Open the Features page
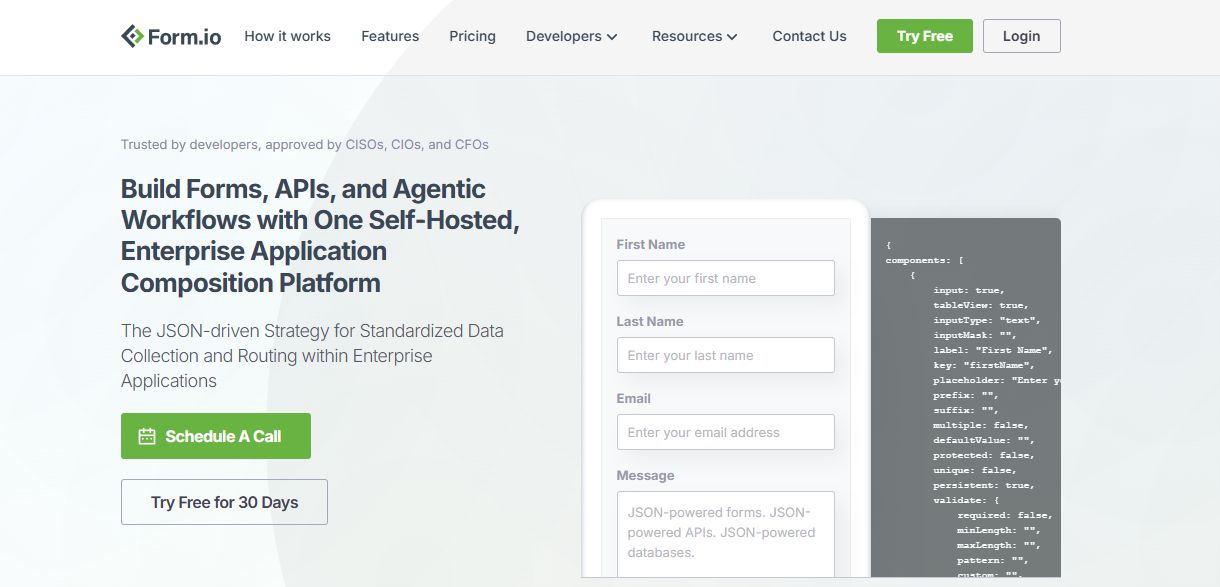Screen dimensions: 1220x587 390,36
